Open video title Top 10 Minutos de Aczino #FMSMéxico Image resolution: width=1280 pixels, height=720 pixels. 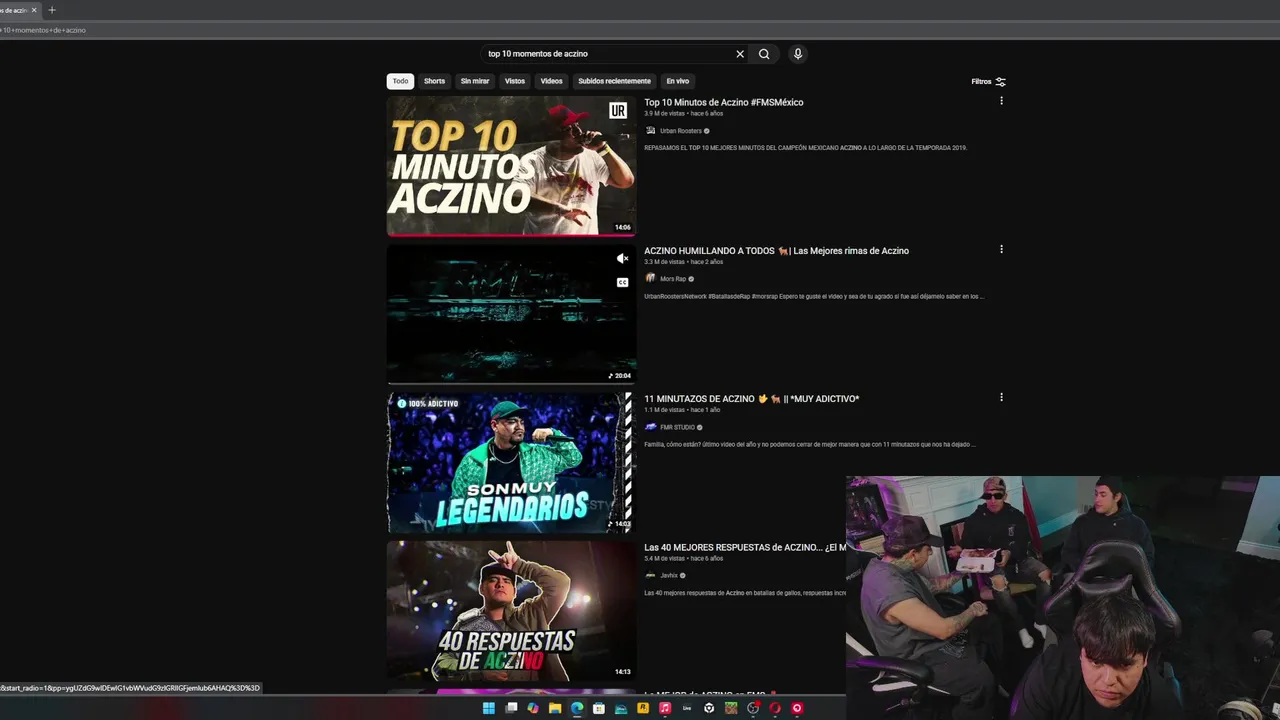(x=724, y=102)
